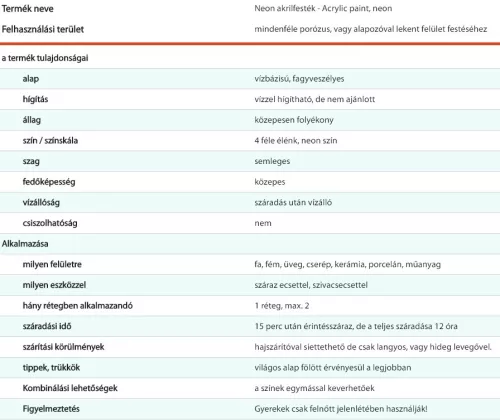Select the 'szag' row label
The width and height of the screenshot is (500, 420).
[x=31, y=162]
